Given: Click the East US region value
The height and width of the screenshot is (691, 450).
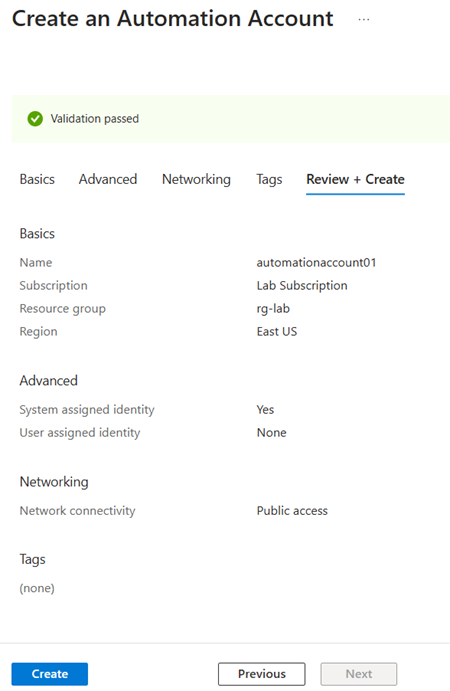Looking at the screenshot, I should 277,331.
